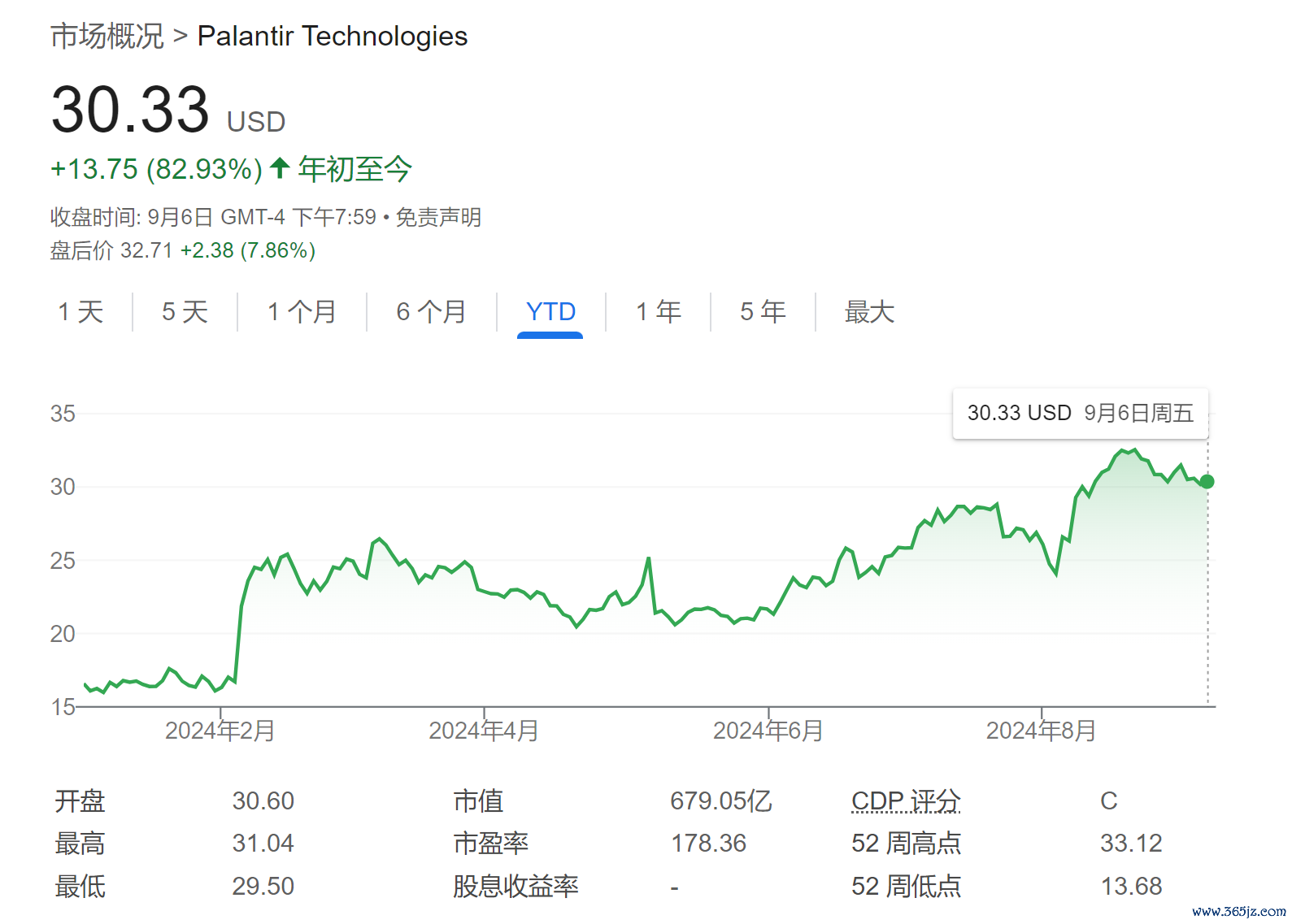Select the 1 年 time range tab
Image resolution: width=1292 pixels, height=924 pixels.
(659, 311)
